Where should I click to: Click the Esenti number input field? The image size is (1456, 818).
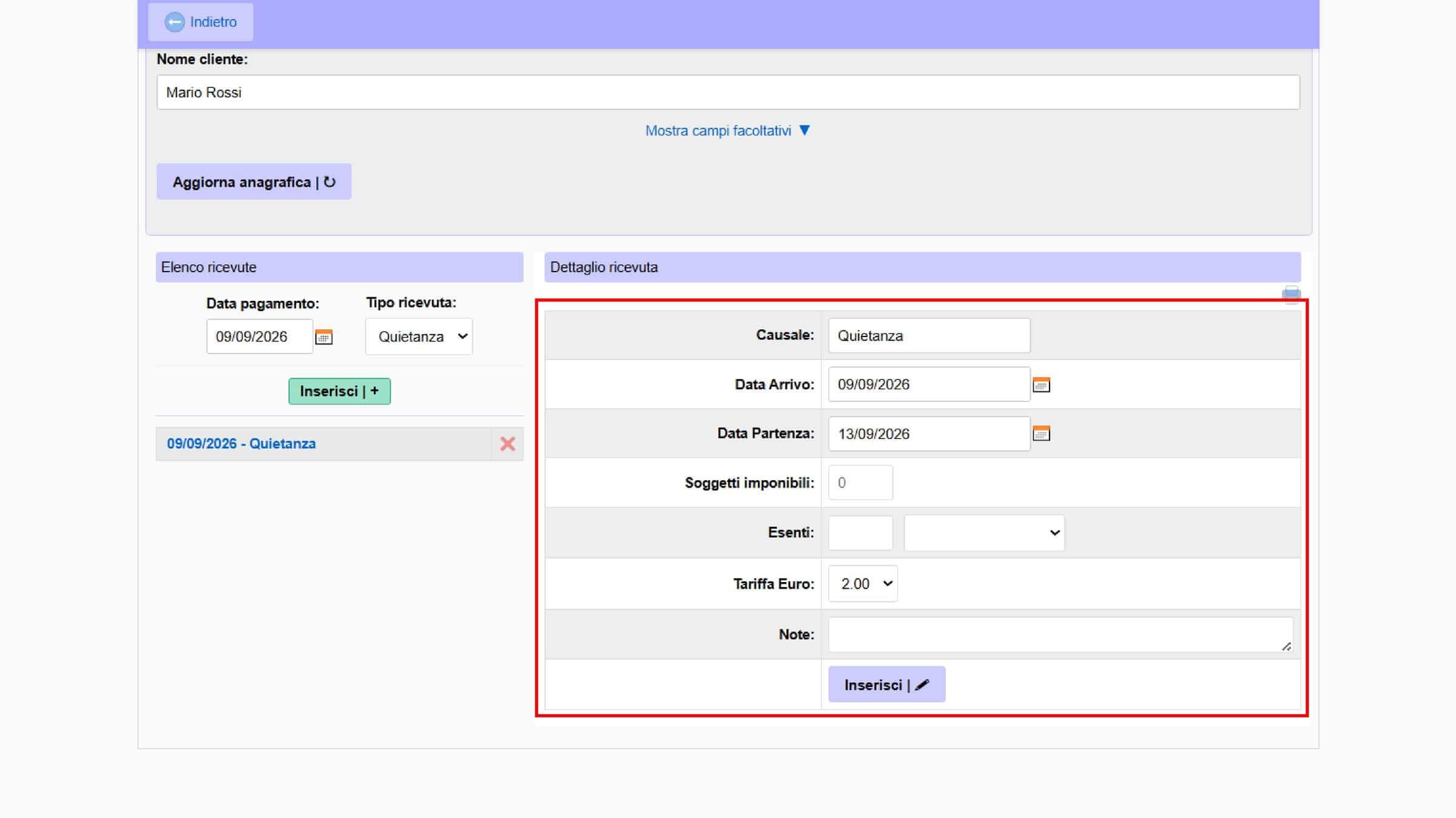coord(860,532)
